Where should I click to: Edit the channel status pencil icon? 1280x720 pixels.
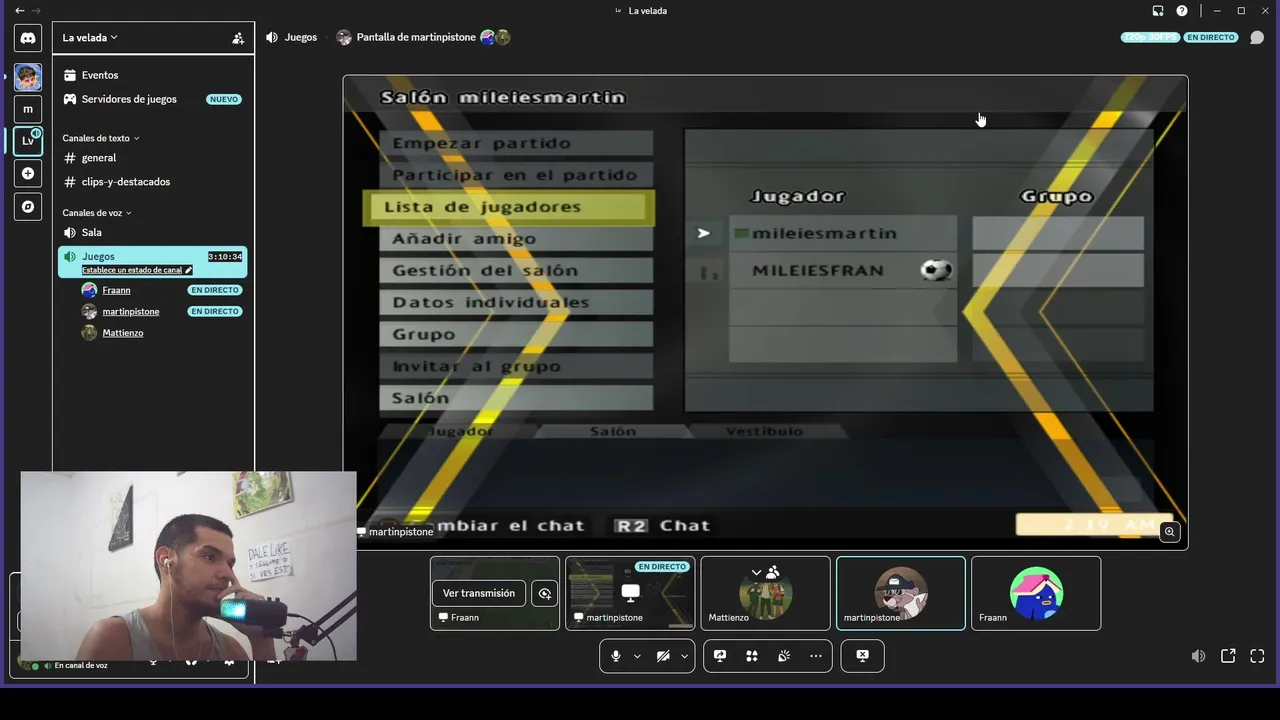pyautogui.click(x=188, y=270)
